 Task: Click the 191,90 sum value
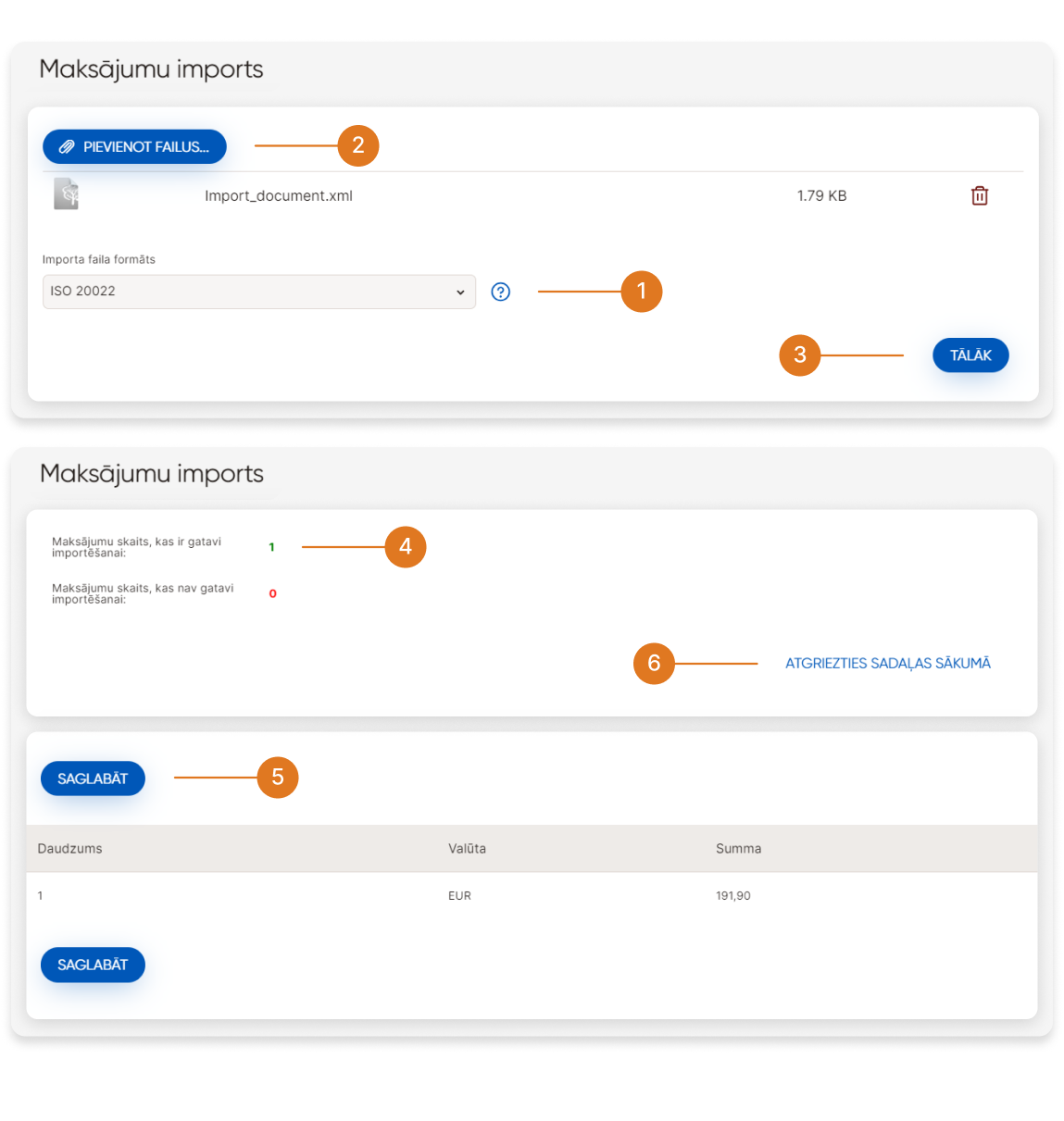pyautogui.click(x=732, y=896)
